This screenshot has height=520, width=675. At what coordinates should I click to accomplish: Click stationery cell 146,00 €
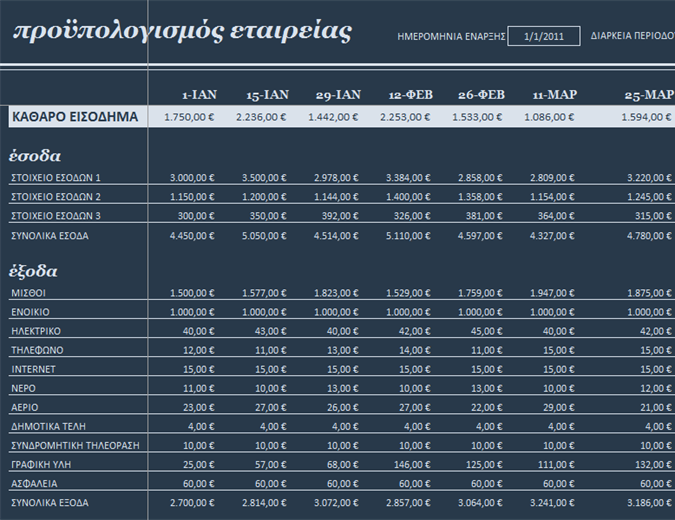412,464
